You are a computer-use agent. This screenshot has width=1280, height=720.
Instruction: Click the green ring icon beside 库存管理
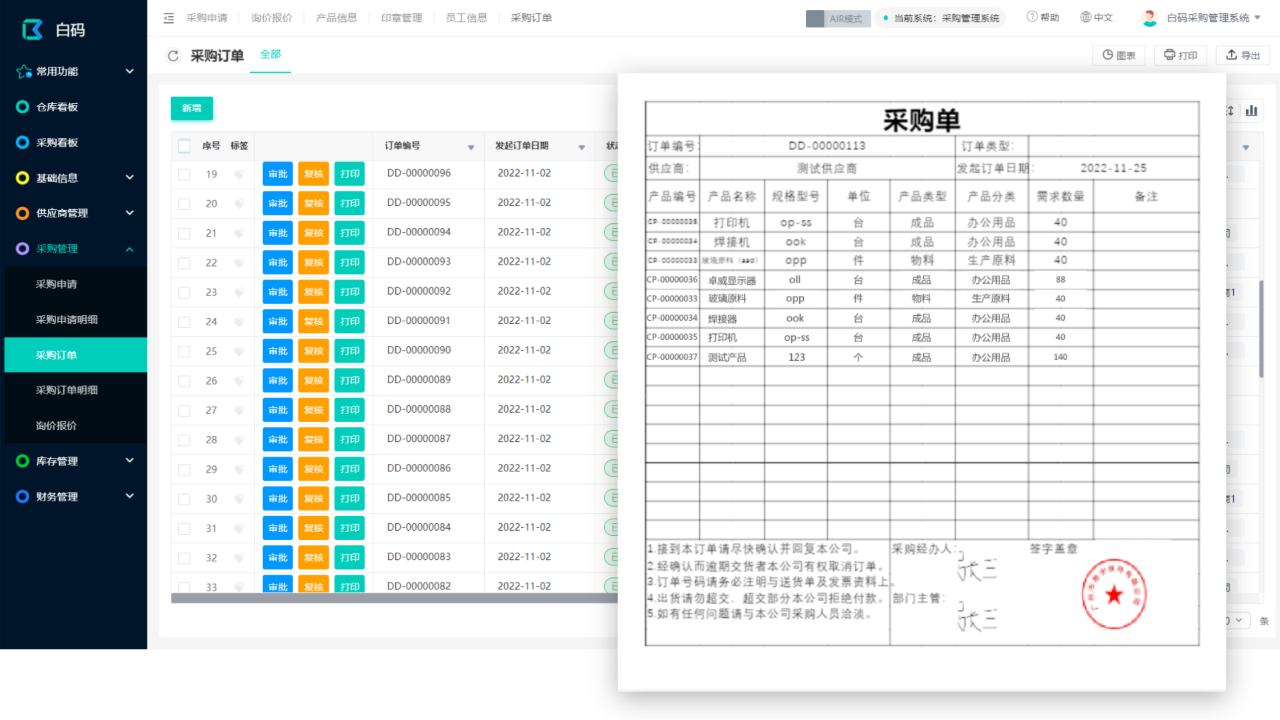[22, 461]
